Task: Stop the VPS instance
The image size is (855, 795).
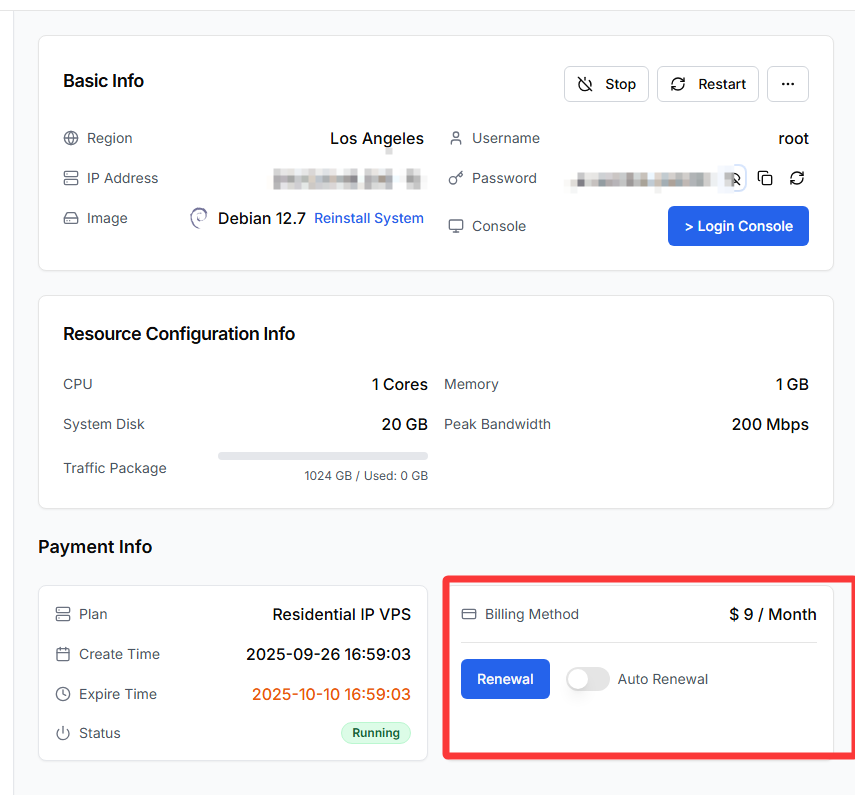Action: [607, 84]
